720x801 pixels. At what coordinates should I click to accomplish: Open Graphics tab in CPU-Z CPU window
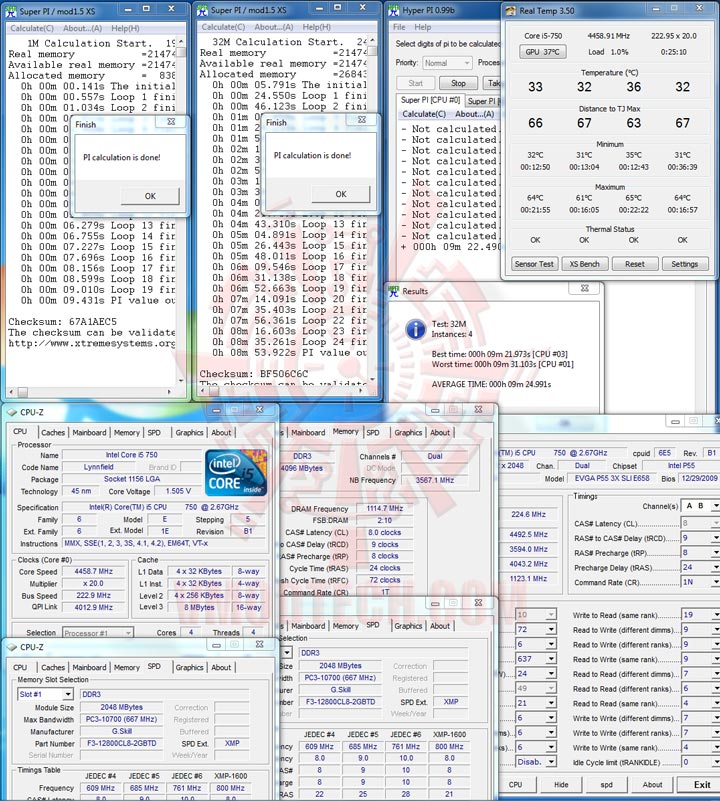tap(189, 432)
